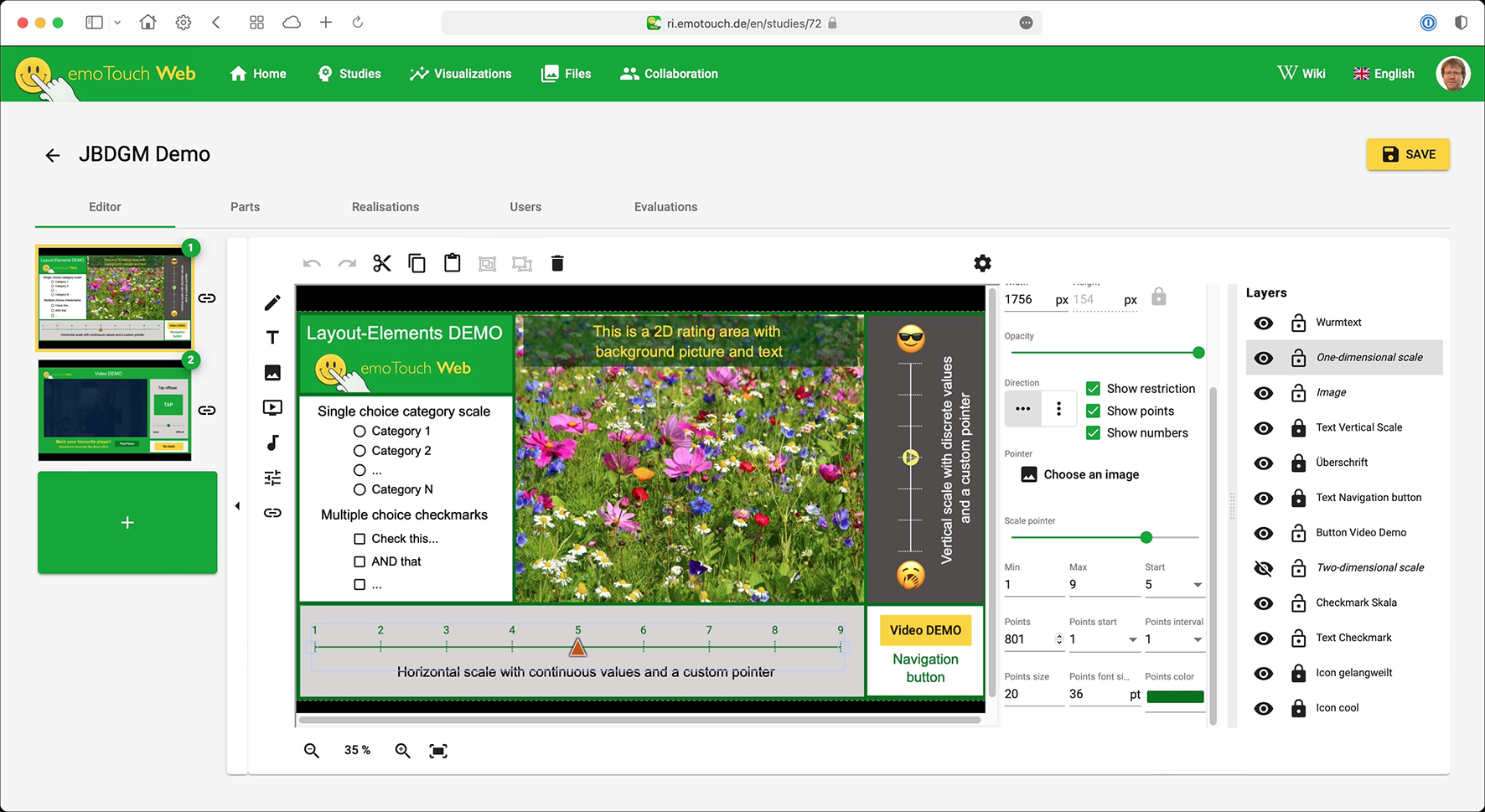Toggle aspect ratio lock icon

(x=1159, y=297)
